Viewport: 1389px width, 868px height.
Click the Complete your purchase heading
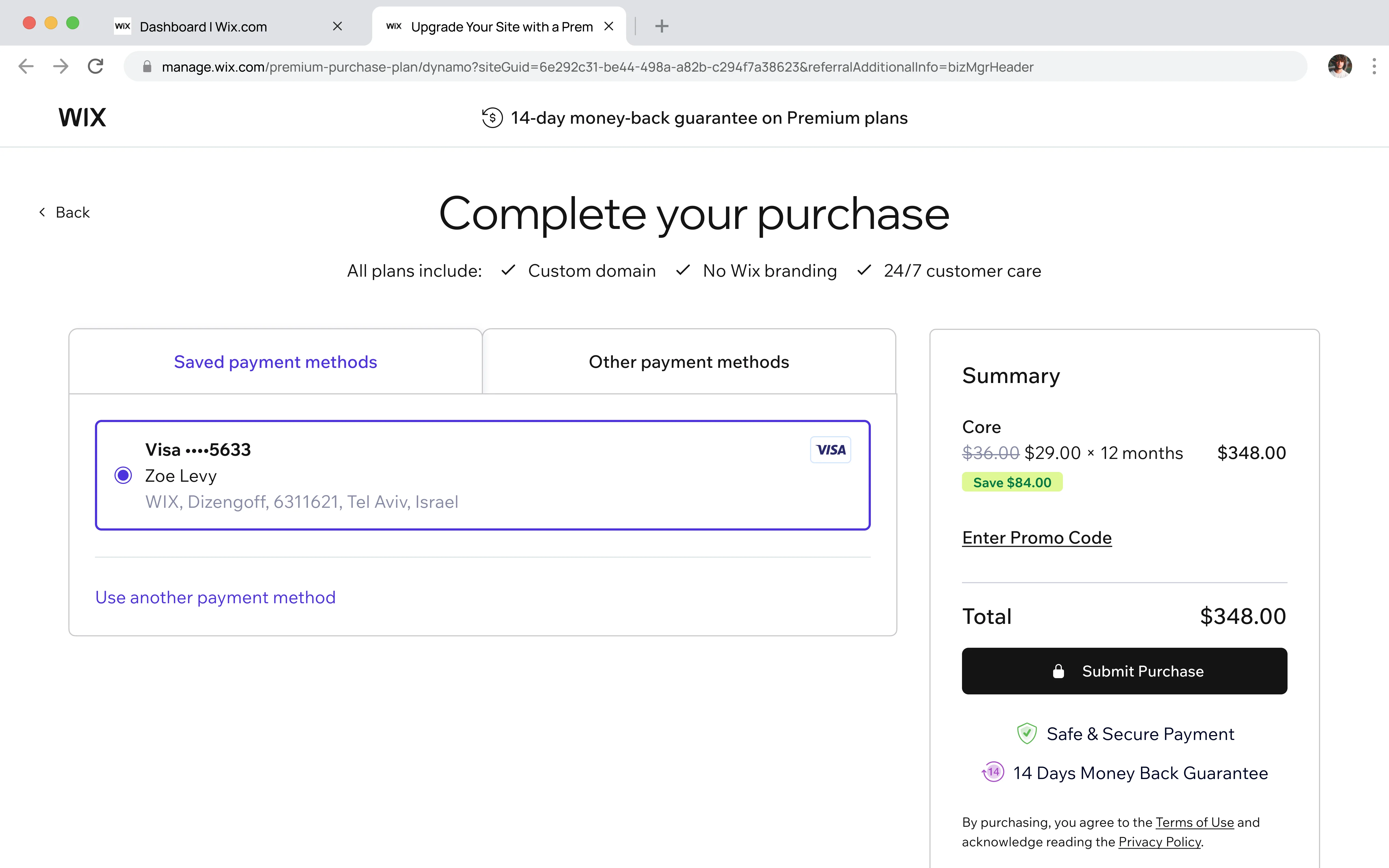(x=694, y=214)
